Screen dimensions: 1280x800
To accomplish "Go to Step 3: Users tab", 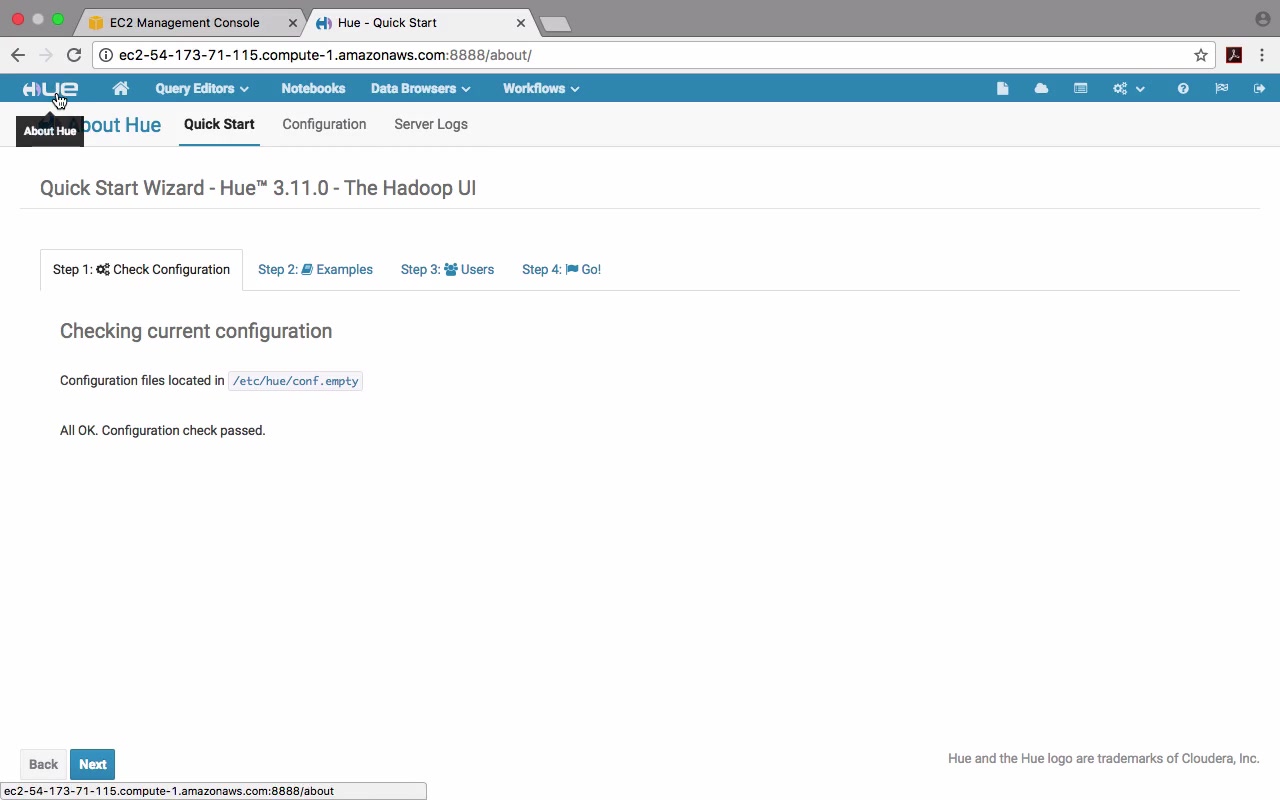I will tap(447, 270).
